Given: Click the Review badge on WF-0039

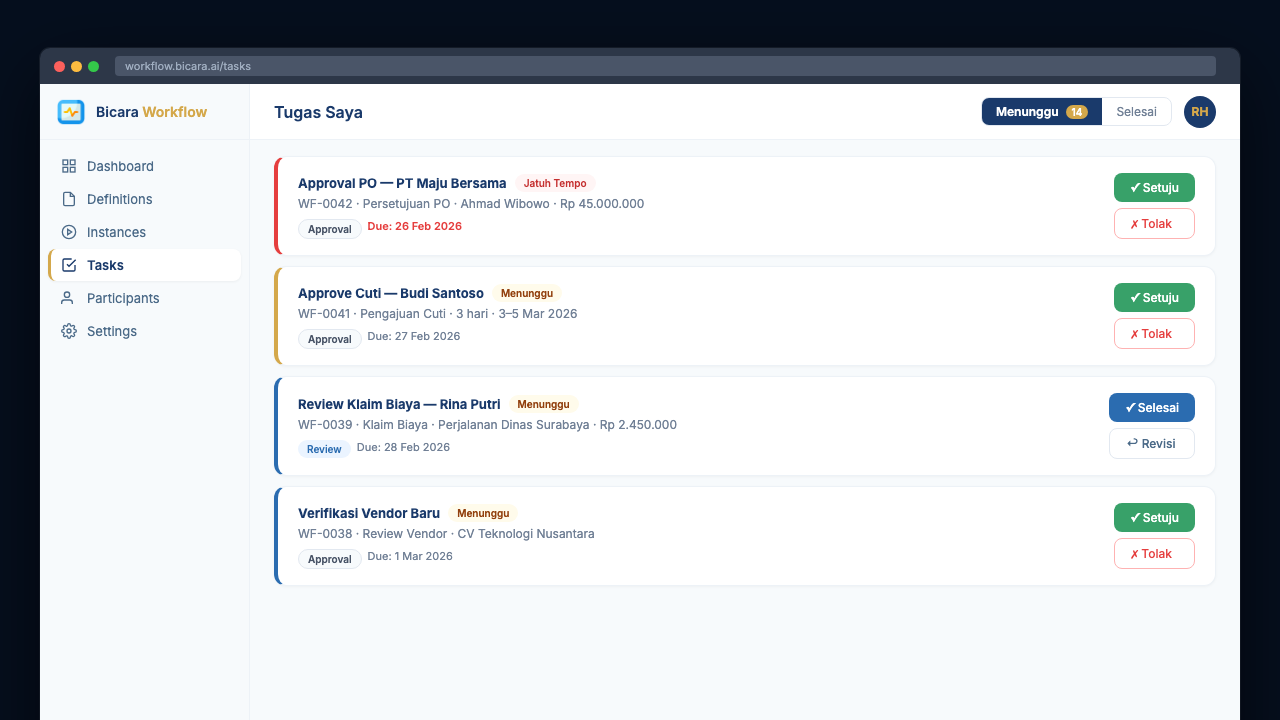Looking at the screenshot, I should (324, 449).
